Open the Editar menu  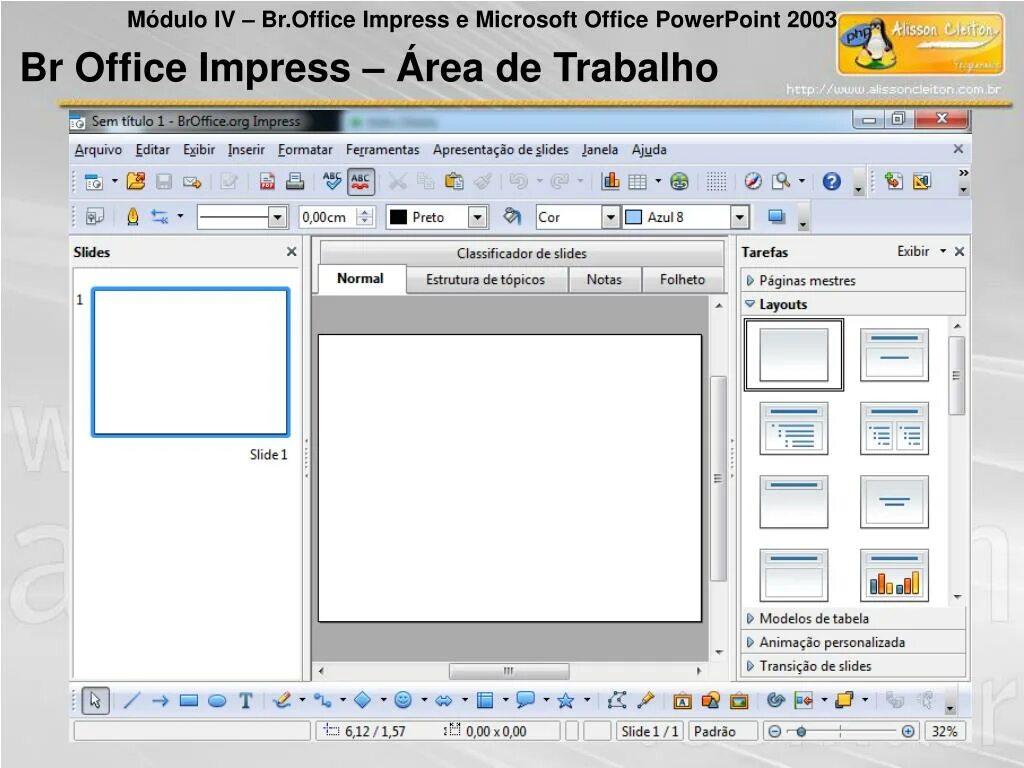[x=152, y=150]
